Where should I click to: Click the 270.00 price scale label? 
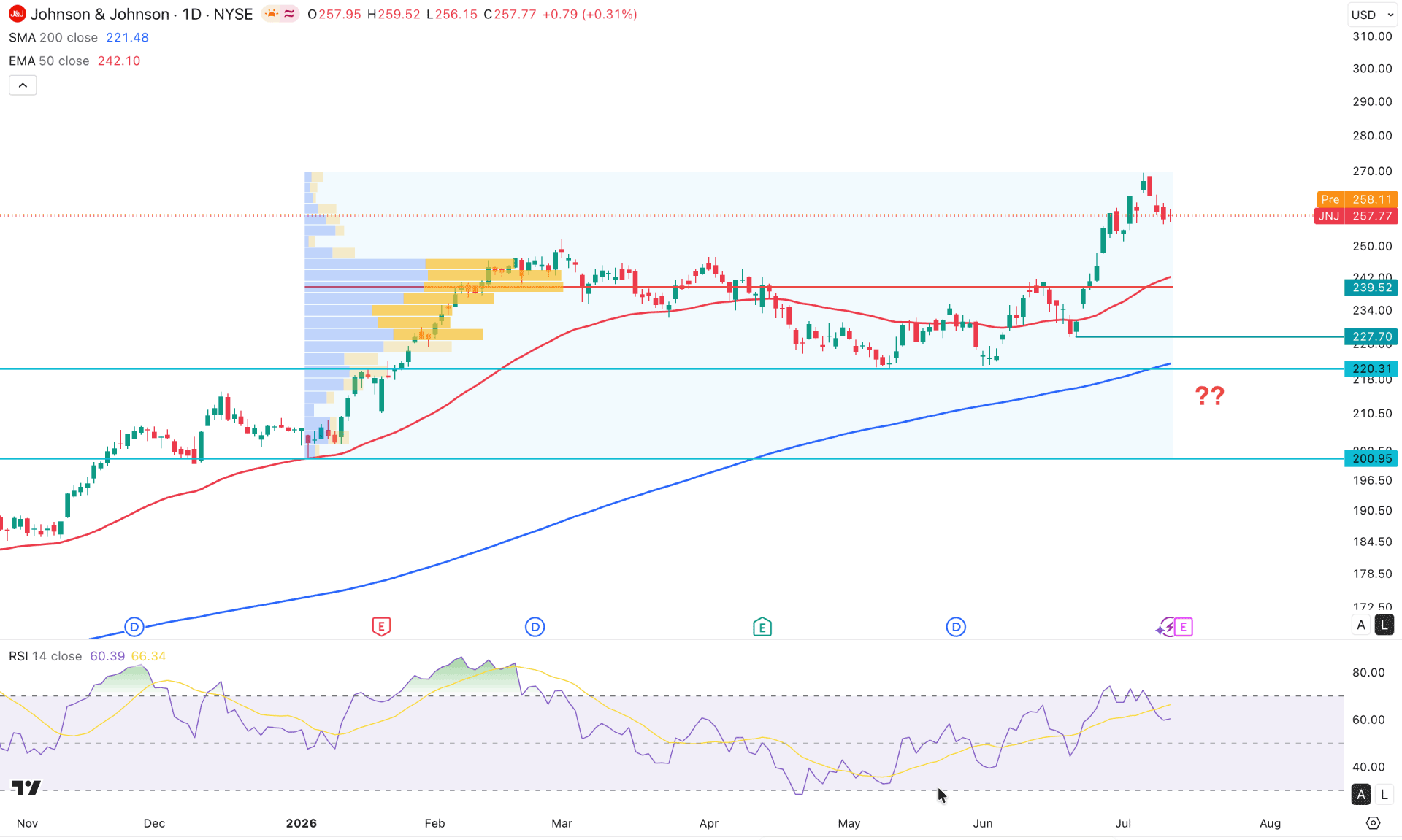coord(1372,171)
